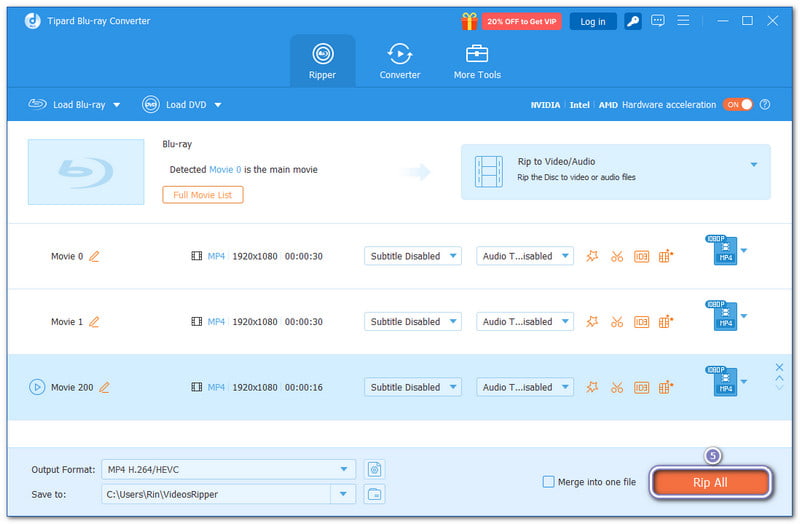
Task: Open output format settings icon
Action: (x=375, y=469)
